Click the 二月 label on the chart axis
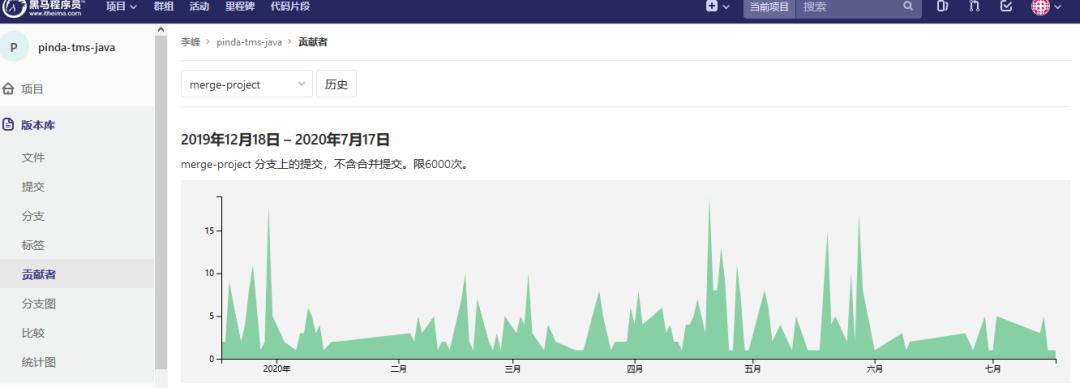This screenshot has height=388, width=1080. tap(398, 369)
